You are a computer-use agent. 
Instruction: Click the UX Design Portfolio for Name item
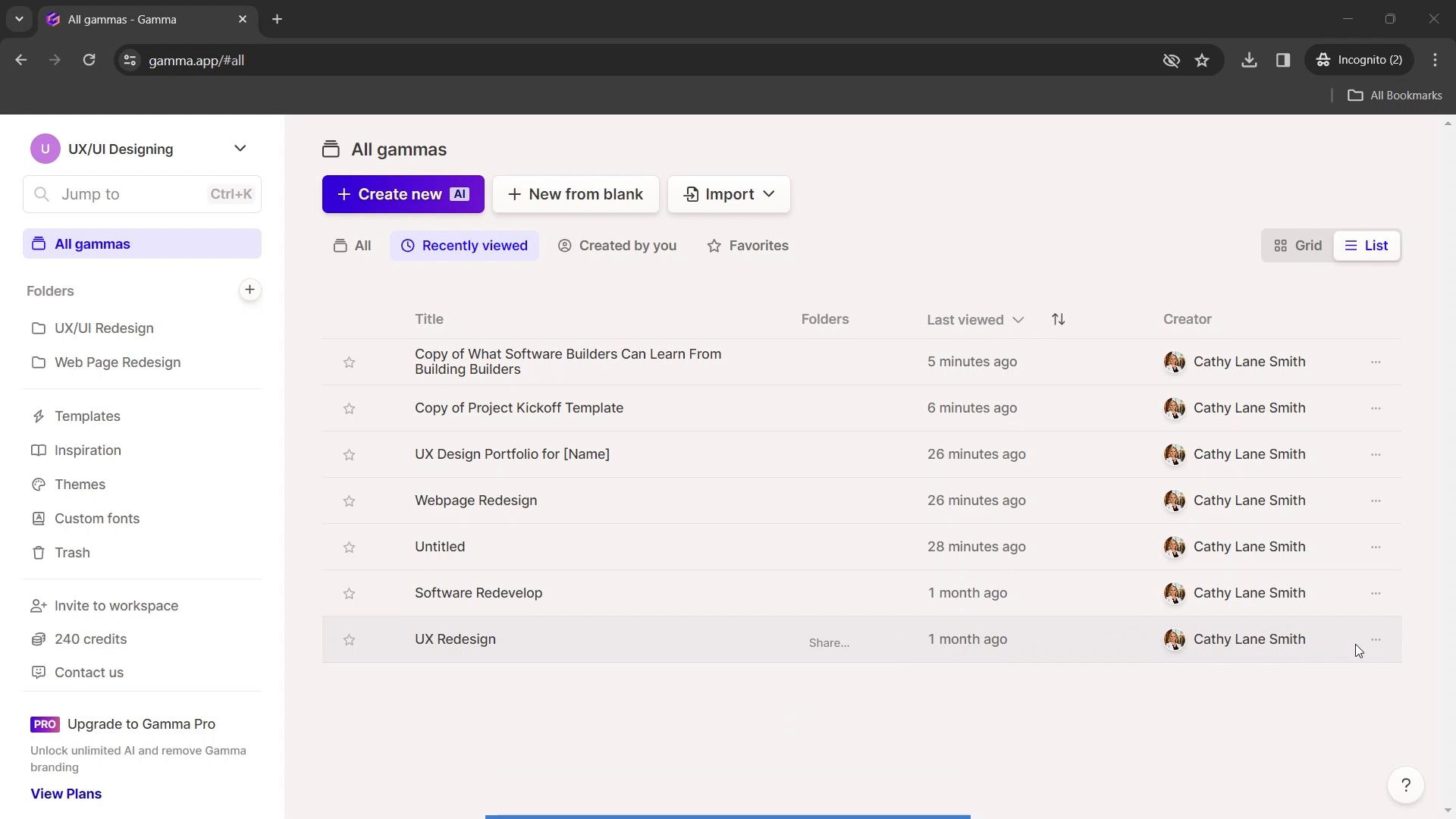(513, 454)
